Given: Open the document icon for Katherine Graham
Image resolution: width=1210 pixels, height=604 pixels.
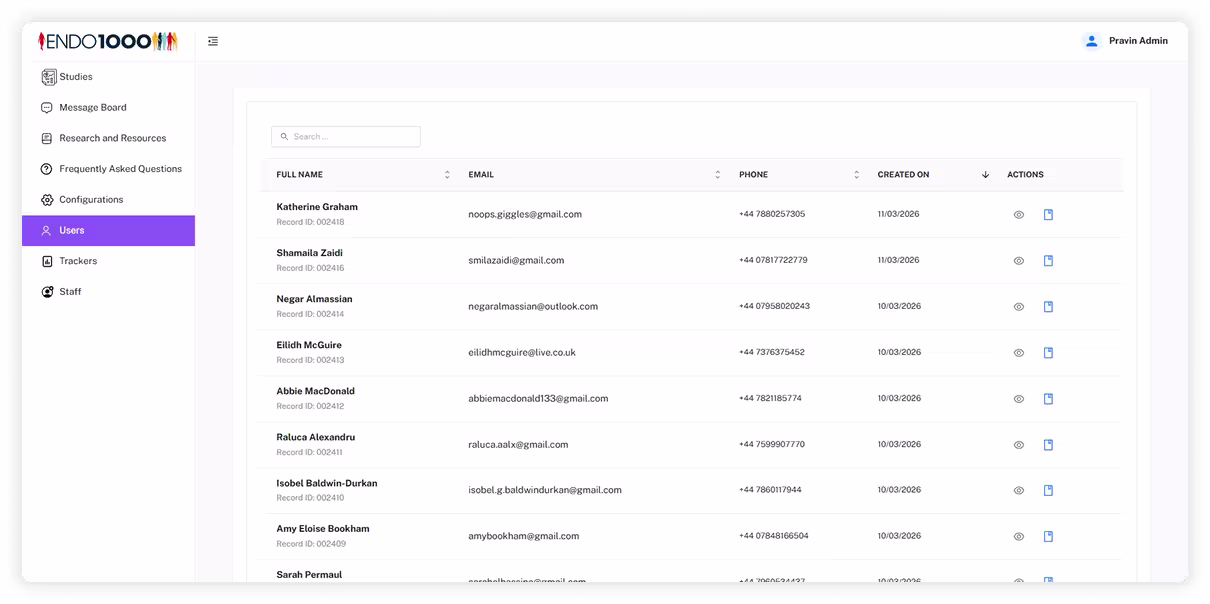Looking at the screenshot, I should pos(1048,213).
